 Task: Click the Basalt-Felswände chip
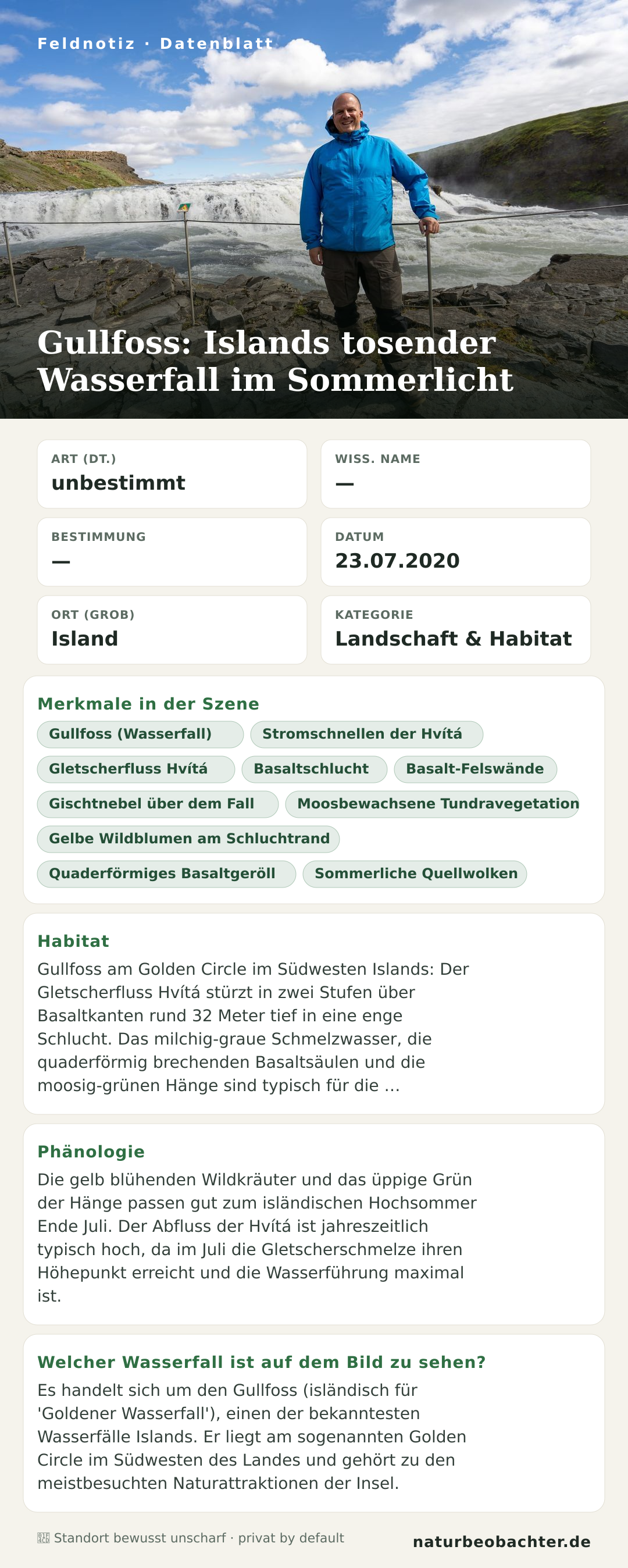(475, 769)
